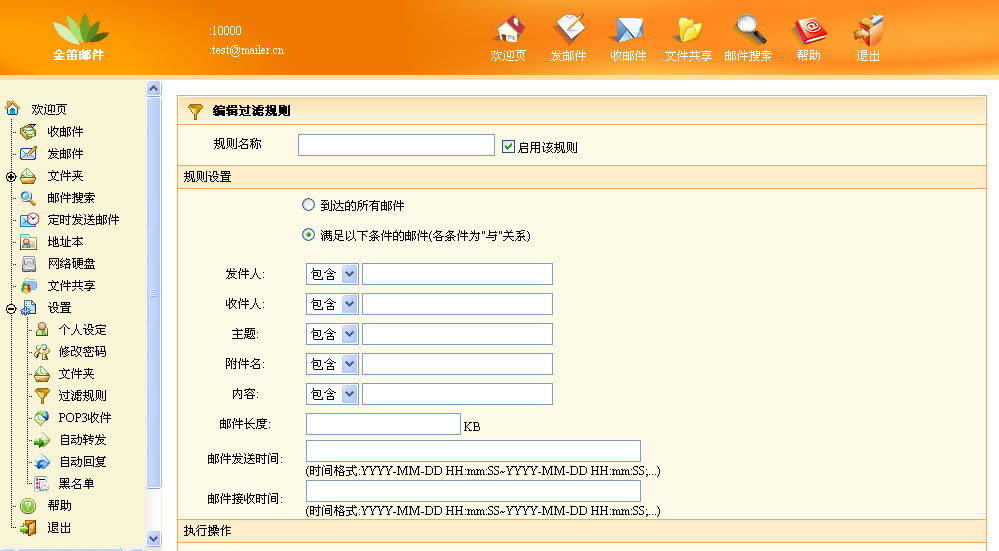Click the 发邮件 compose icon in top toolbar
The width and height of the screenshot is (999, 551).
[x=568, y=30]
